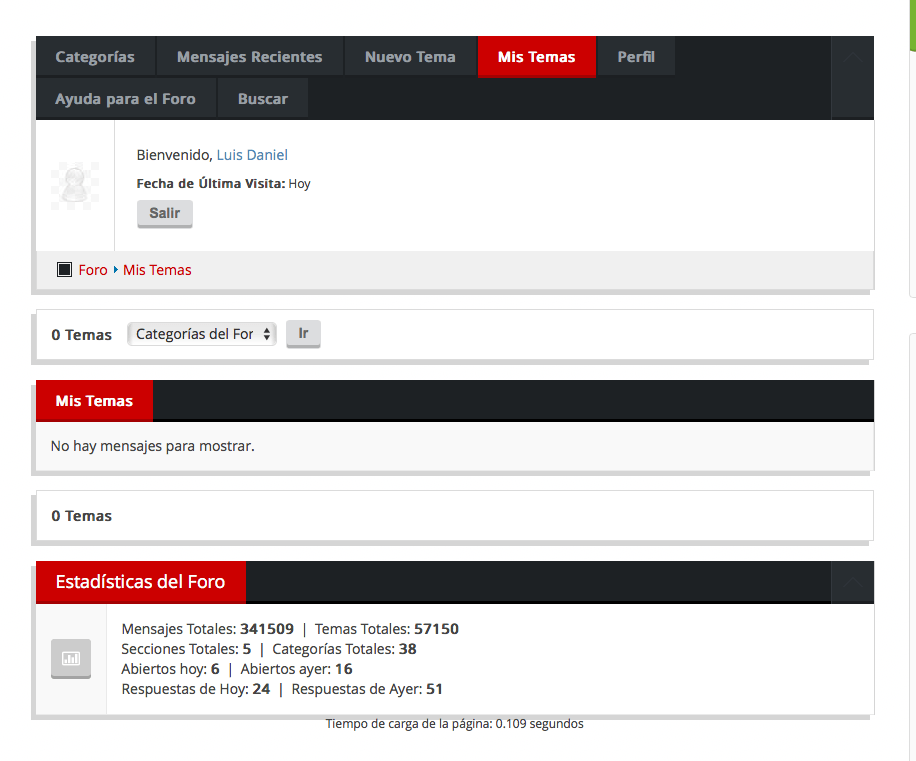Select the Temas Totales value 57150
This screenshot has width=916, height=761.
(x=436, y=629)
